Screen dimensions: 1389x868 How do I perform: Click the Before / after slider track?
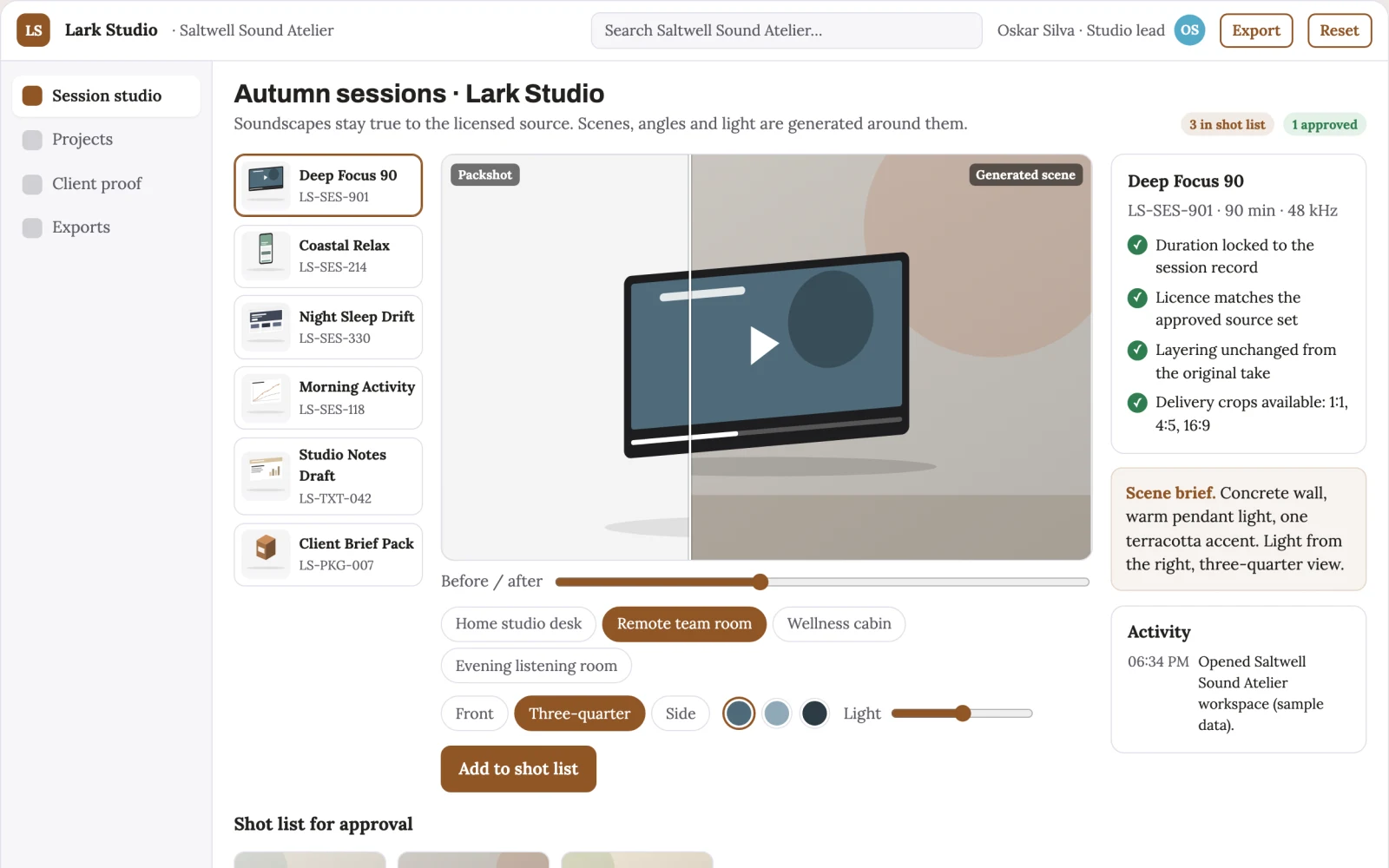coord(822,582)
